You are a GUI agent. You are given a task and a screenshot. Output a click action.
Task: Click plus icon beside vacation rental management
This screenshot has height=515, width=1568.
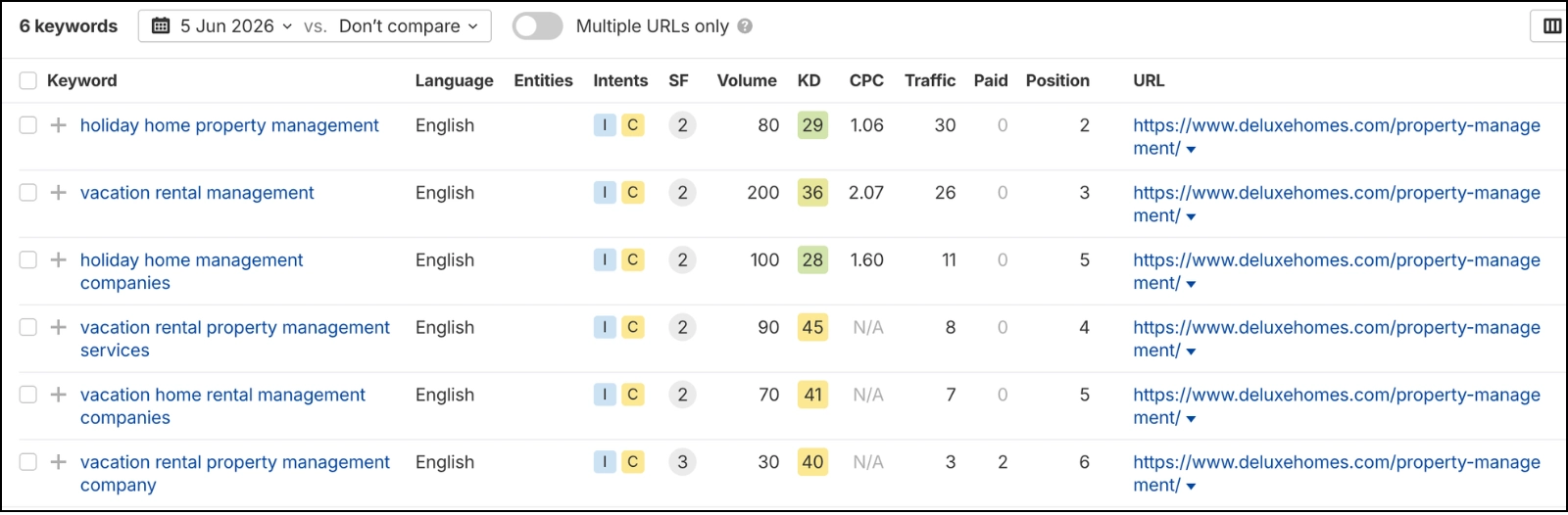coord(59,193)
